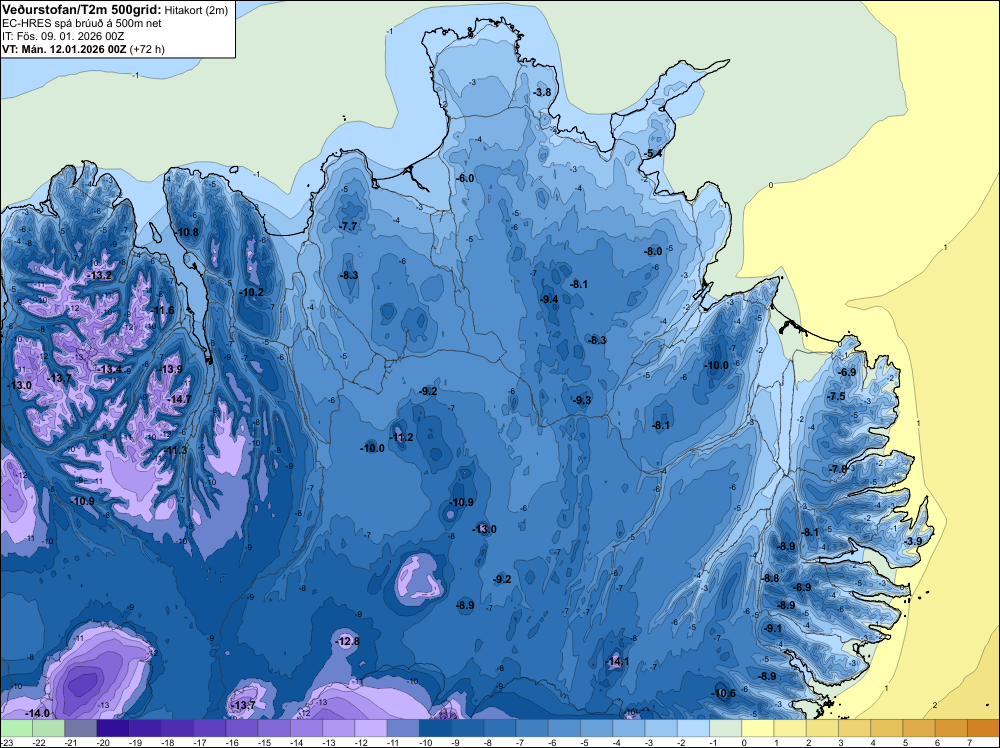Viewport: 1000px width, 748px height.
Task: Select the -10.8 temperature label
Action: 187,233
